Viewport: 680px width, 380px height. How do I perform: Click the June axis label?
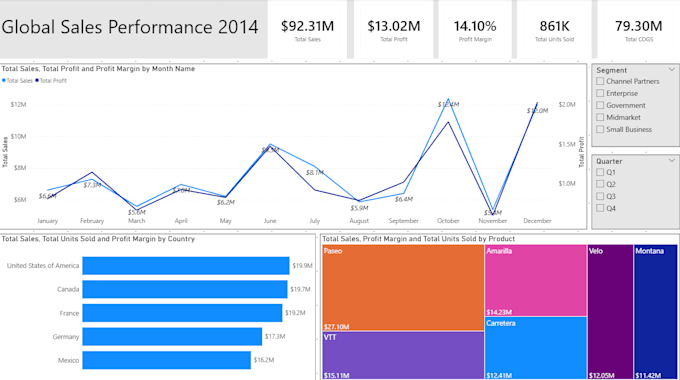point(270,221)
